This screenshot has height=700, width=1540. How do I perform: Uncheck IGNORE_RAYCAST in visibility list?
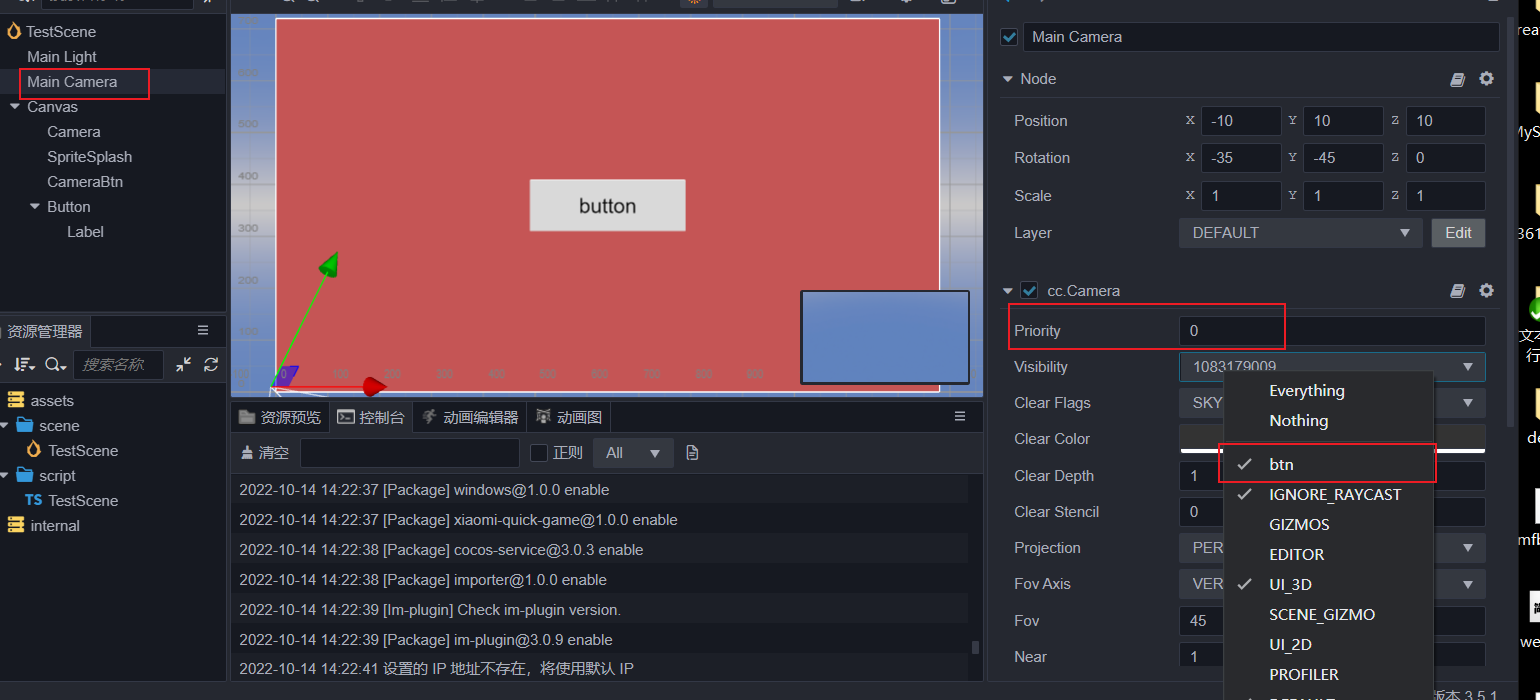[x=1328, y=494]
